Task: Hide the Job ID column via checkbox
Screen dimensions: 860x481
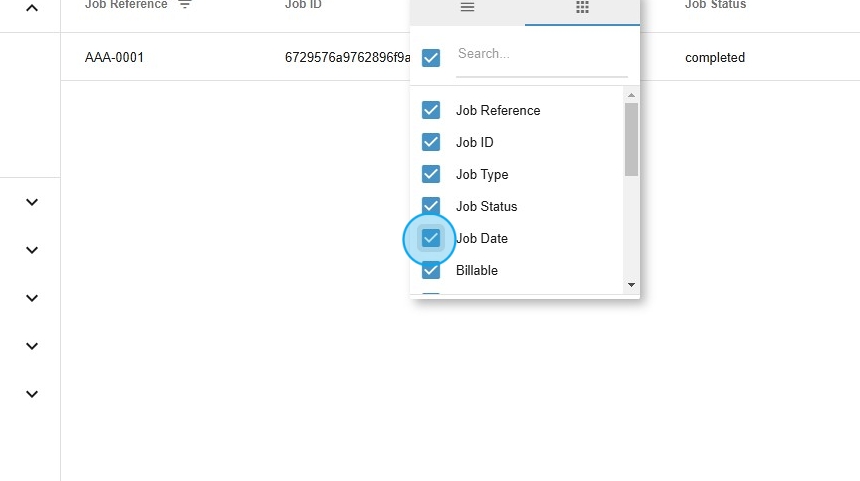Action: [431, 142]
